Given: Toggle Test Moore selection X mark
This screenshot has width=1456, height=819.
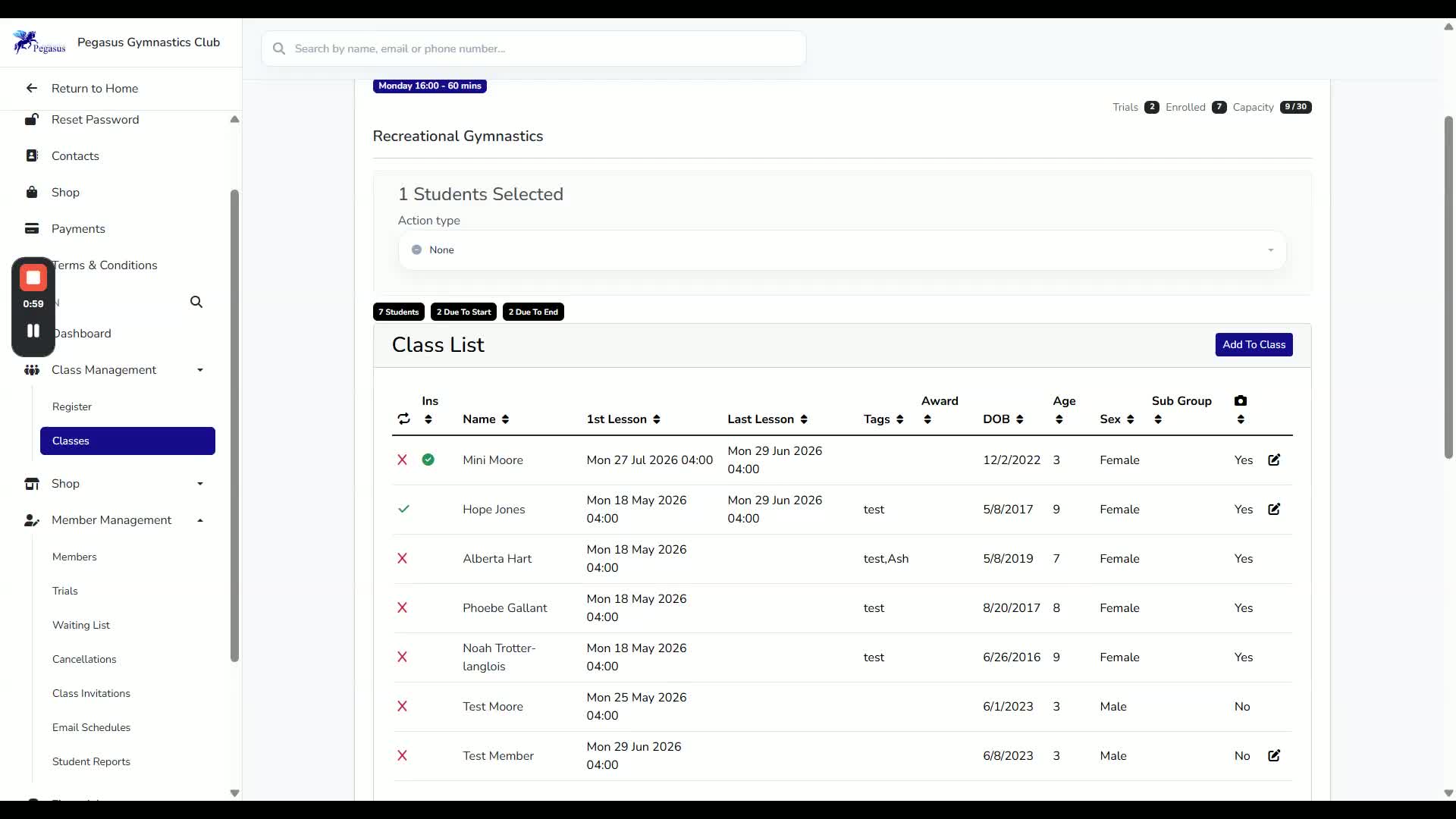Looking at the screenshot, I should click(x=403, y=706).
